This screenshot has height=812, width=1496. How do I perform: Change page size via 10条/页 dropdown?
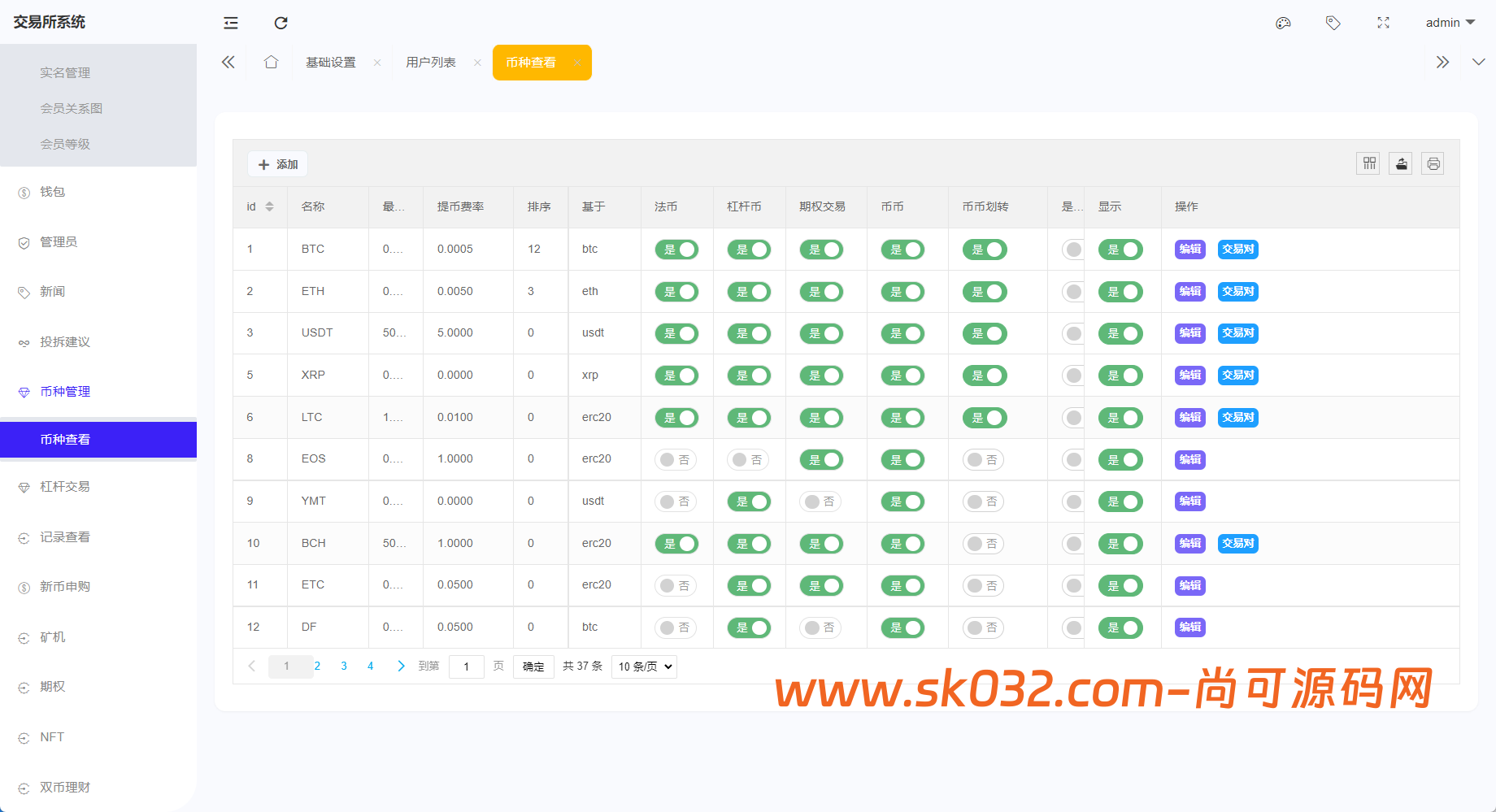[x=643, y=666]
